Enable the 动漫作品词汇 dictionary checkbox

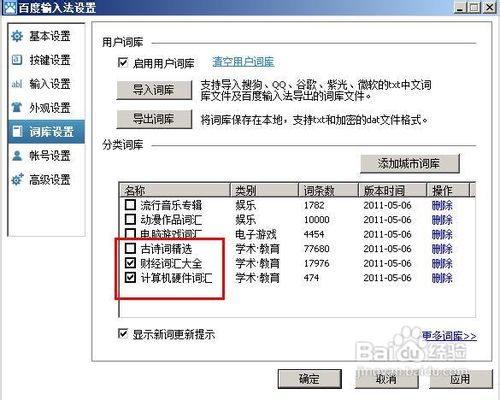coord(130,219)
